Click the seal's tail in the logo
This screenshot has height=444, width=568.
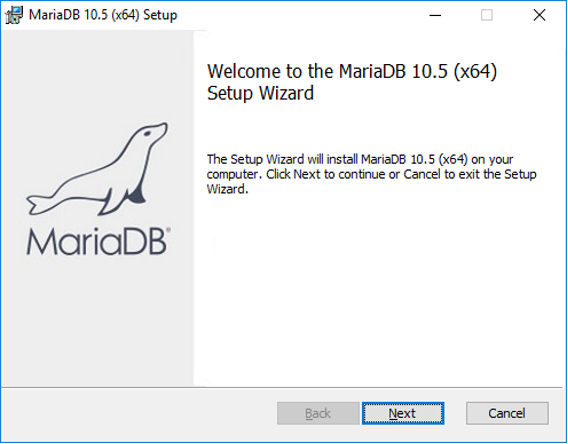[41, 205]
